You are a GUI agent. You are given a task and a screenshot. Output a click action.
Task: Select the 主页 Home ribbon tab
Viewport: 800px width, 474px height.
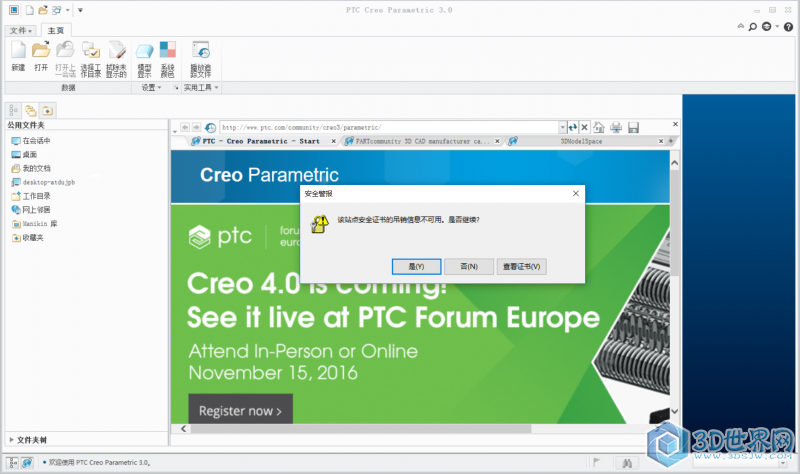click(56, 31)
